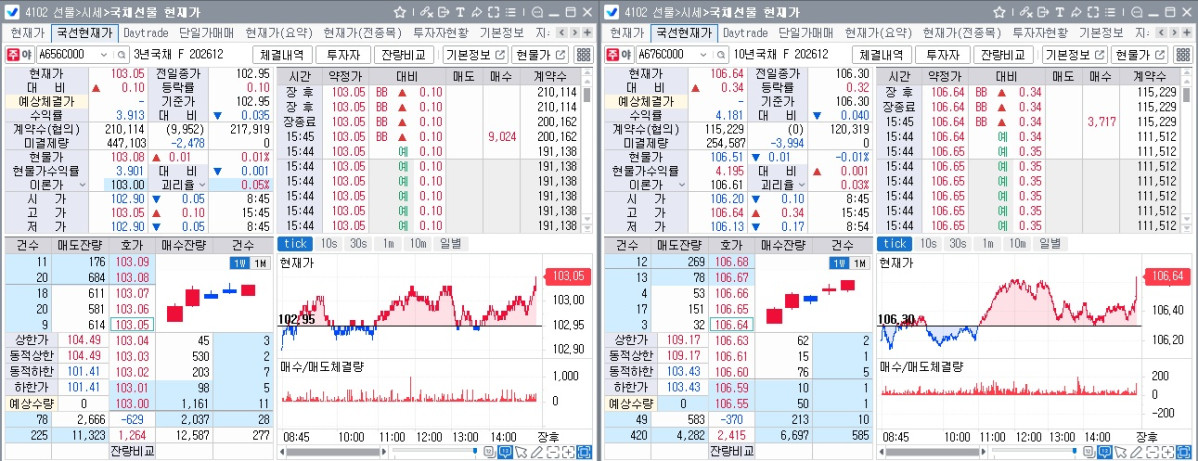1198x461 pixels.
Task: Show earlier tabs with left arrow, left window
Action: [x=561, y=33]
